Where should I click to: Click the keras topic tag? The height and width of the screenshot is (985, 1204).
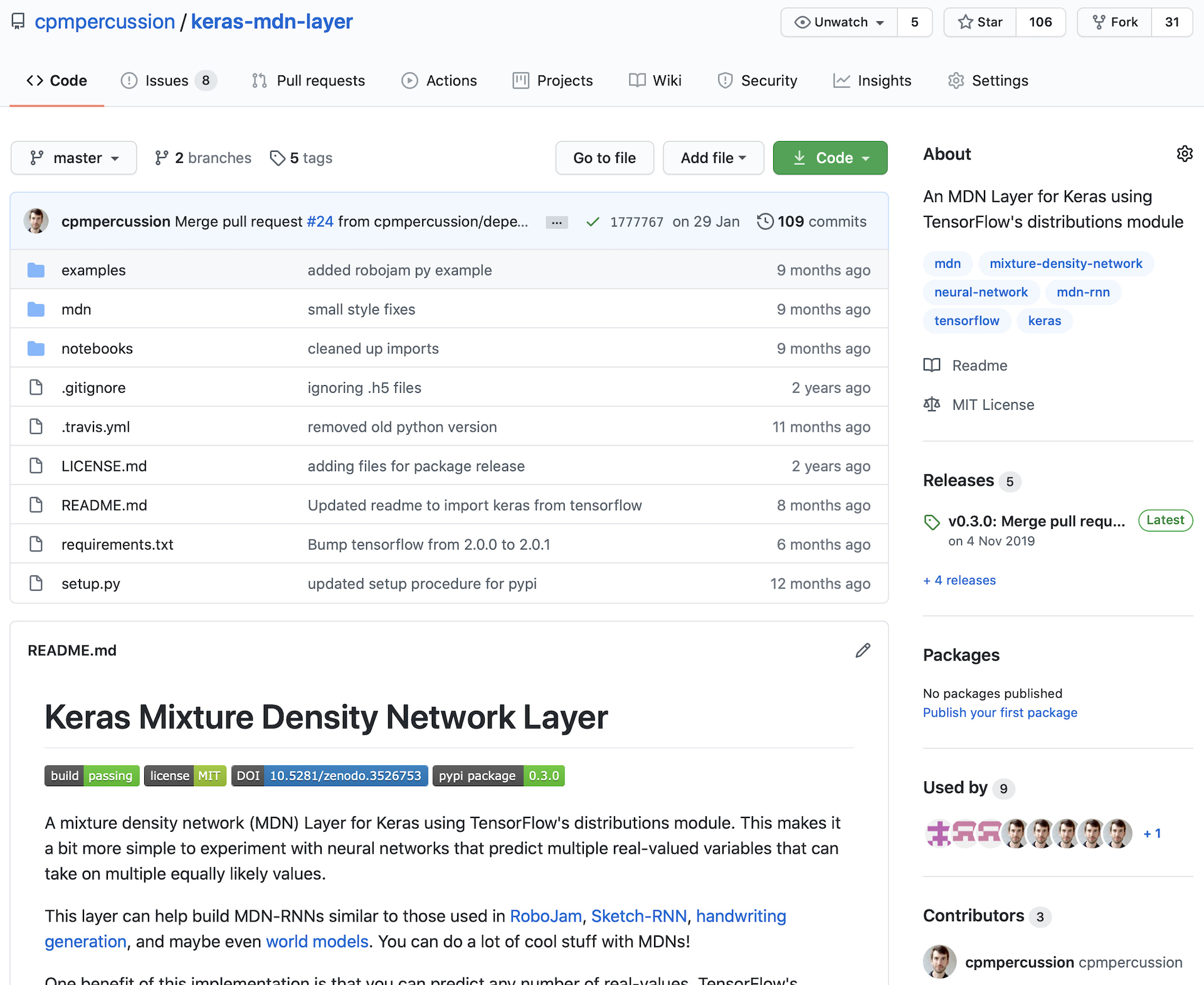(1045, 321)
